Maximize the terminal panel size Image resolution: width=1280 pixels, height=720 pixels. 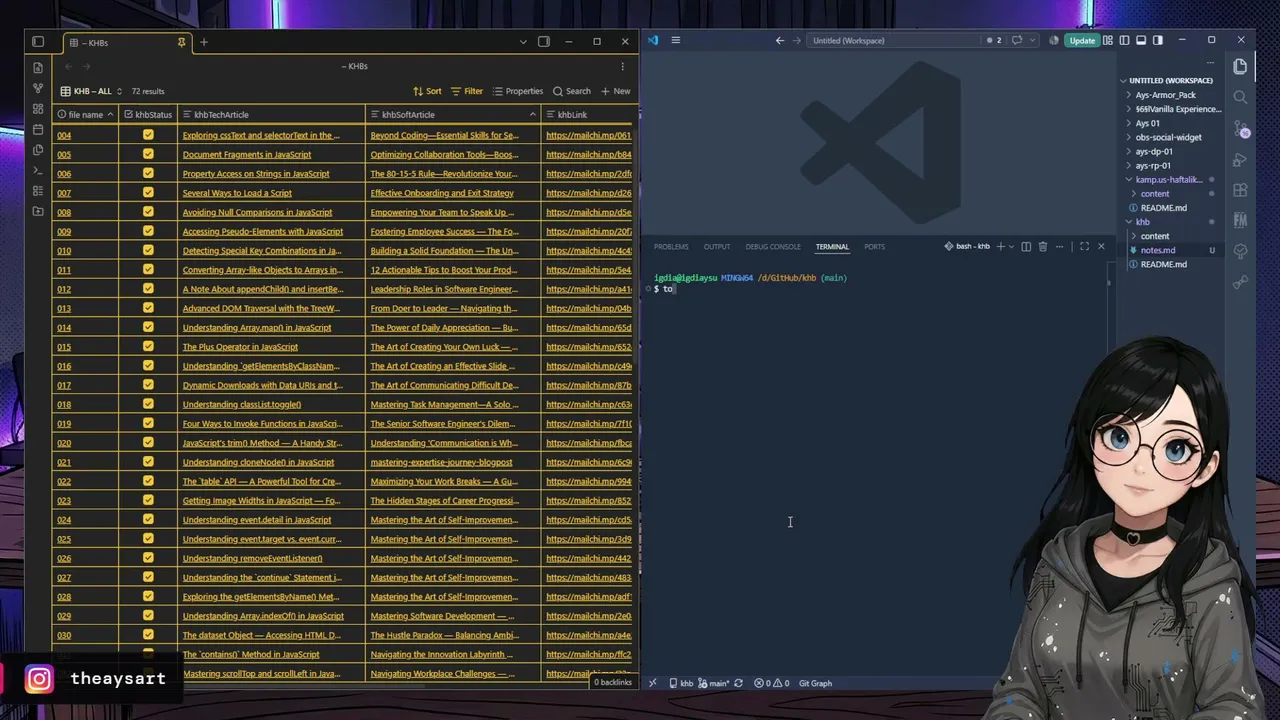click(x=1084, y=246)
